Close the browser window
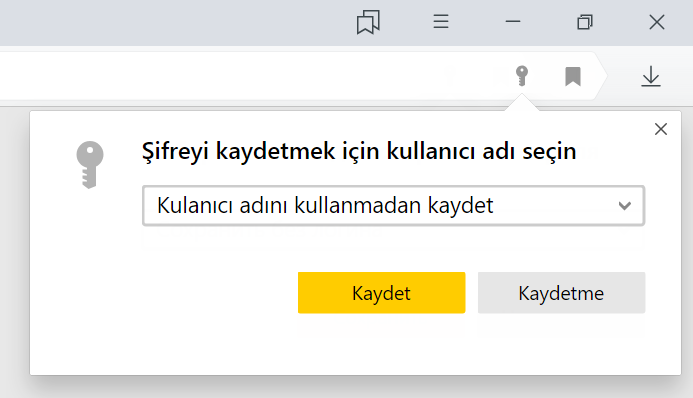 (x=657, y=22)
